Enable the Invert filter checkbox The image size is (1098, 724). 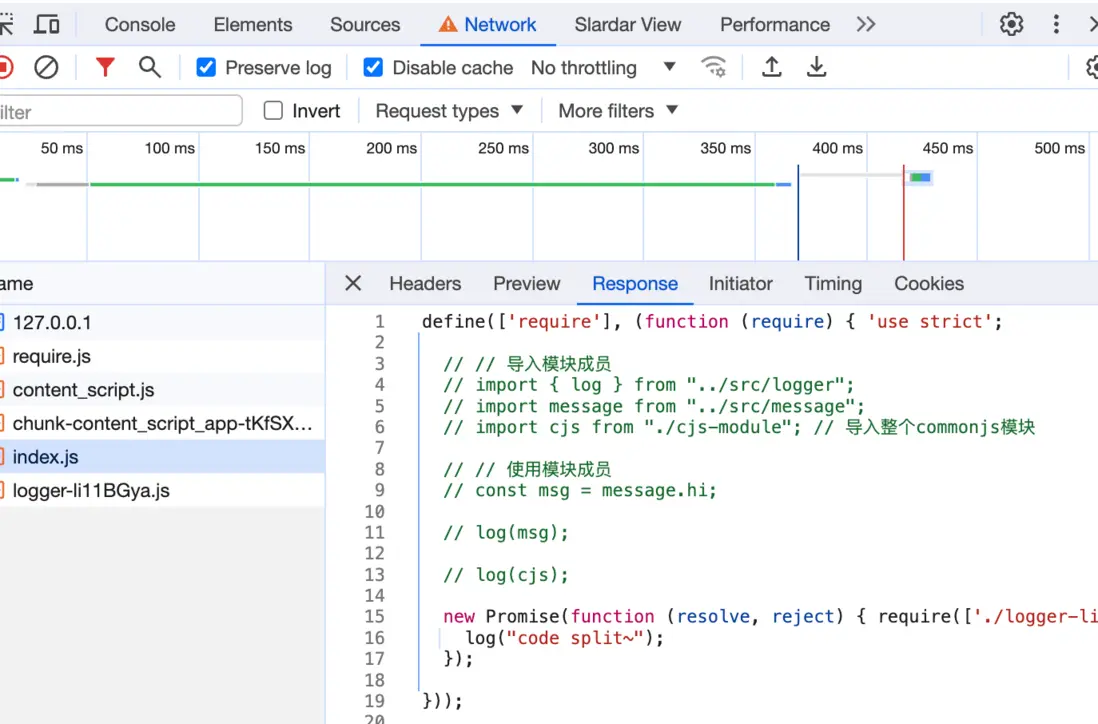point(273,111)
